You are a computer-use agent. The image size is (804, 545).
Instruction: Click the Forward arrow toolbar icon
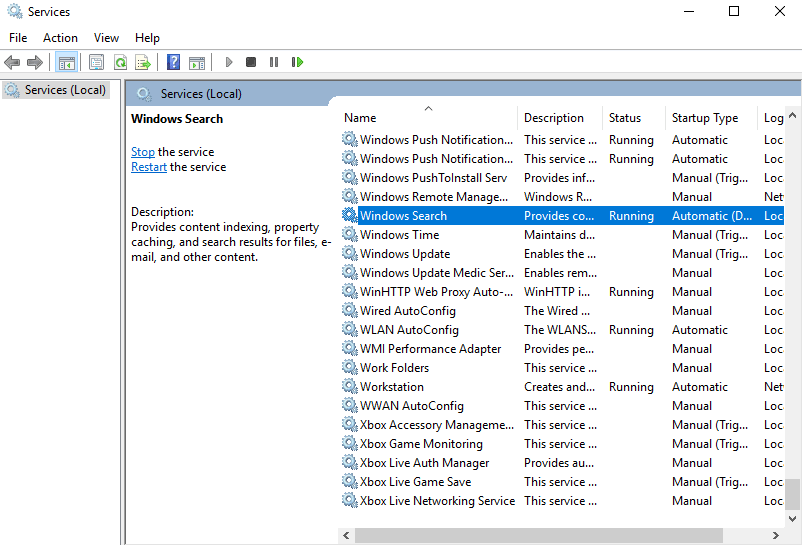click(x=35, y=63)
